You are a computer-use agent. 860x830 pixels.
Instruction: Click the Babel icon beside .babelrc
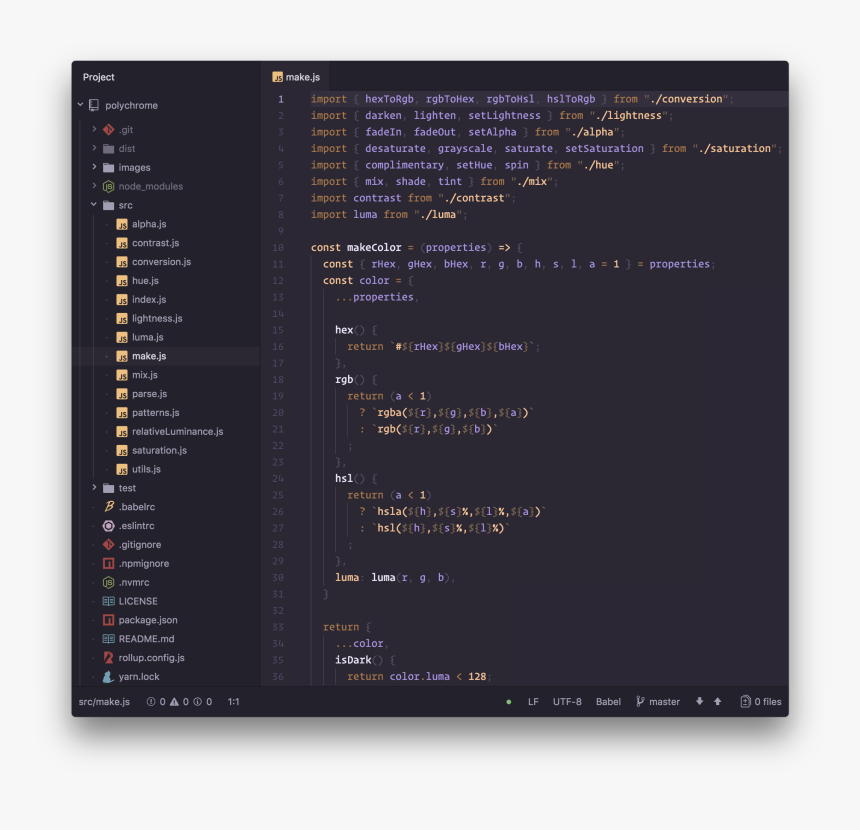pyautogui.click(x=109, y=507)
